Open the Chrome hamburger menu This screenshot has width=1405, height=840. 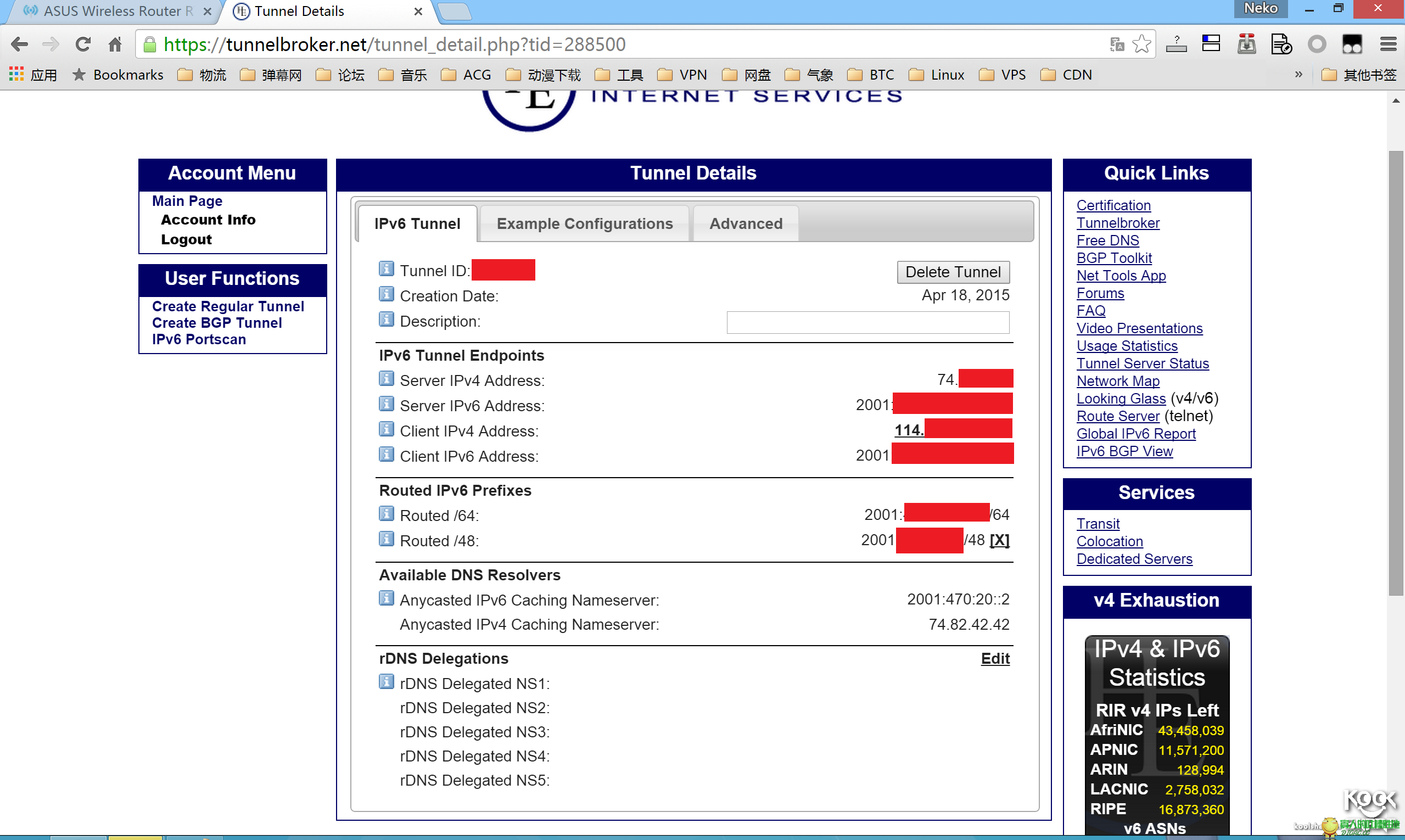pos(1389,44)
